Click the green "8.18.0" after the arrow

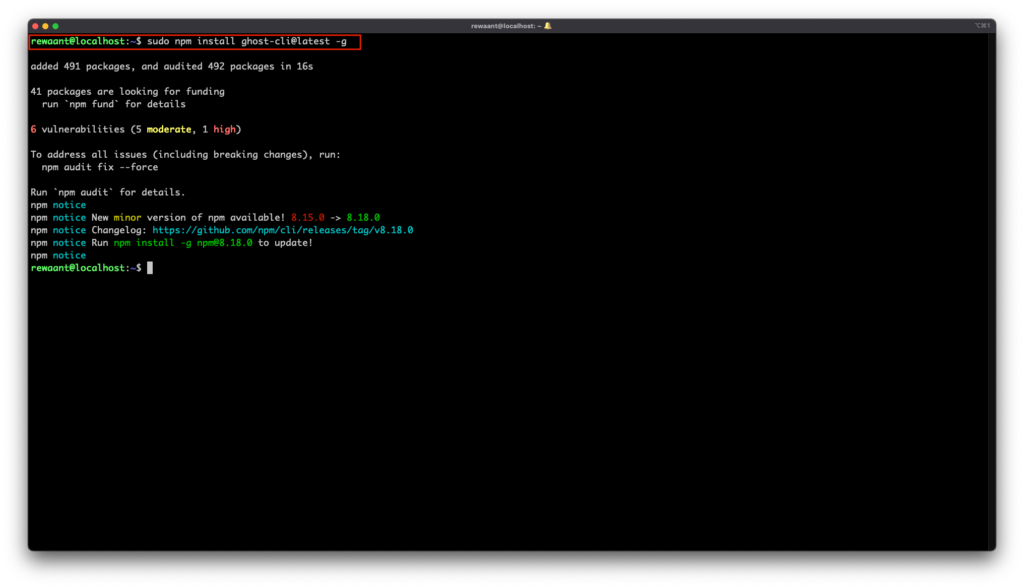click(363, 218)
